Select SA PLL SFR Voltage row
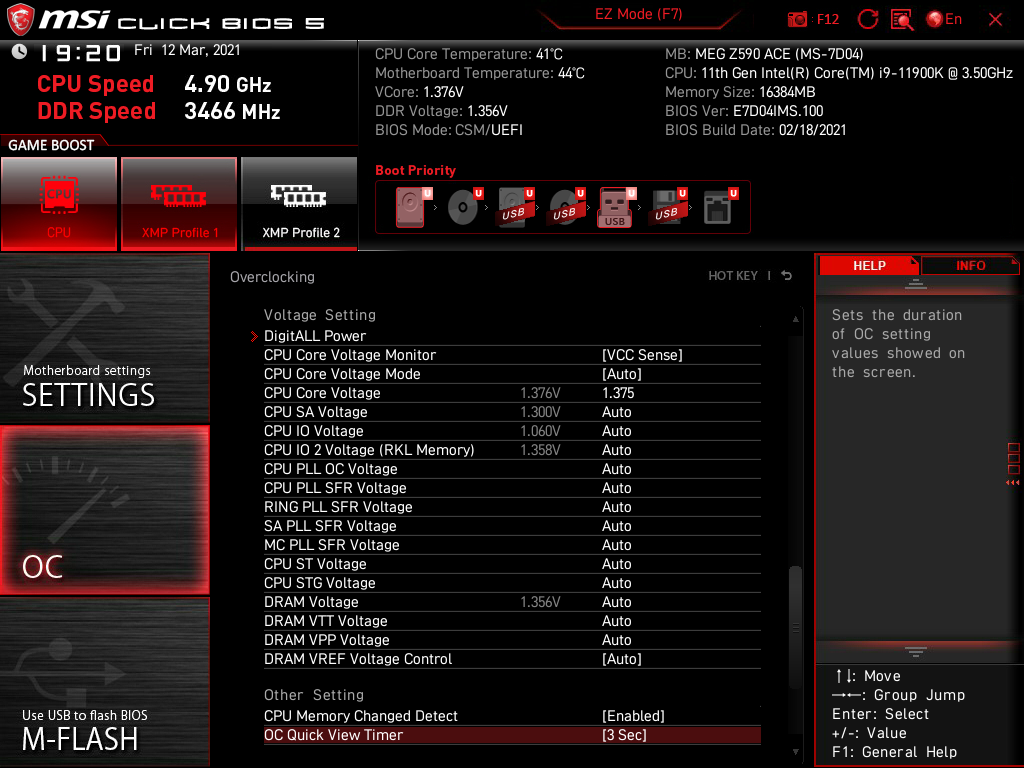The width and height of the screenshot is (1024, 768). [512, 526]
